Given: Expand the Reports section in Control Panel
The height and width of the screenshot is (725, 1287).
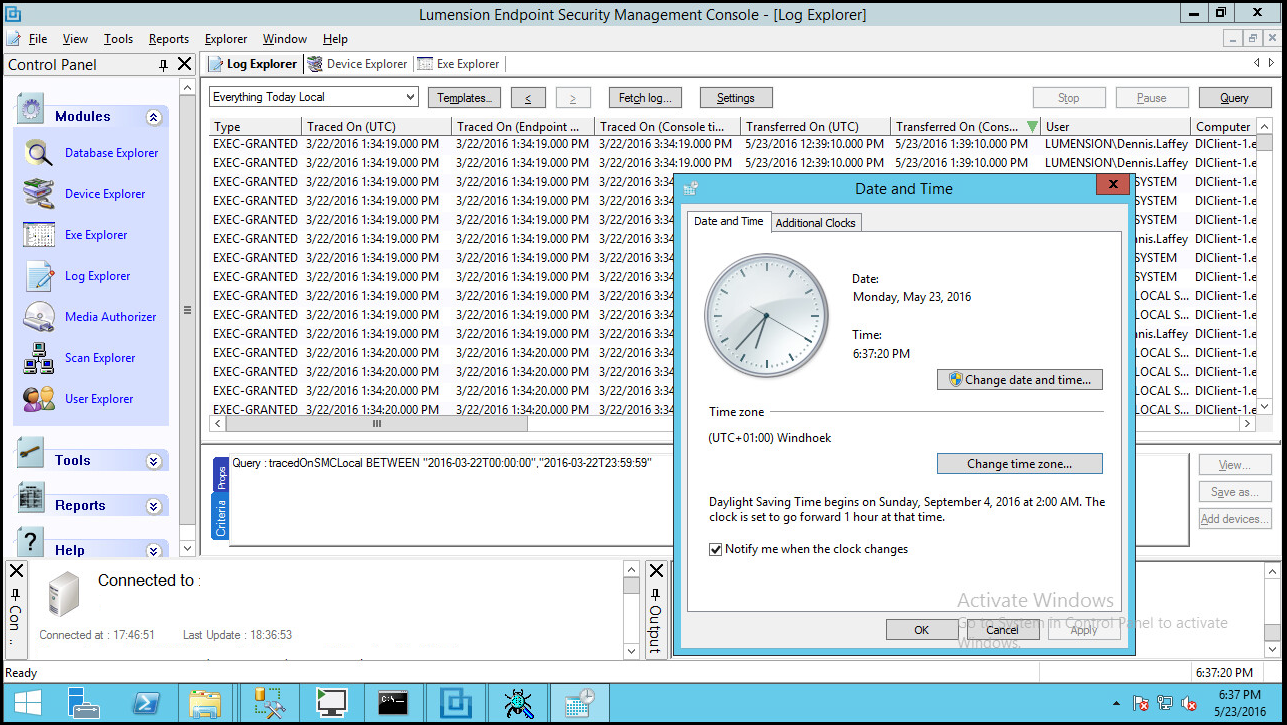Looking at the screenshot, I should (x=153, y=505).
